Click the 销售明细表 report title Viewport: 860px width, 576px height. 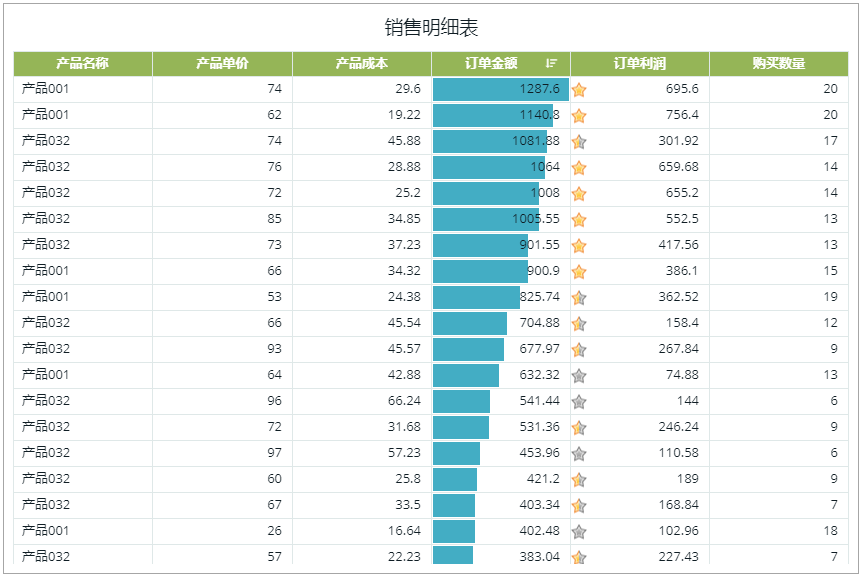431,28
